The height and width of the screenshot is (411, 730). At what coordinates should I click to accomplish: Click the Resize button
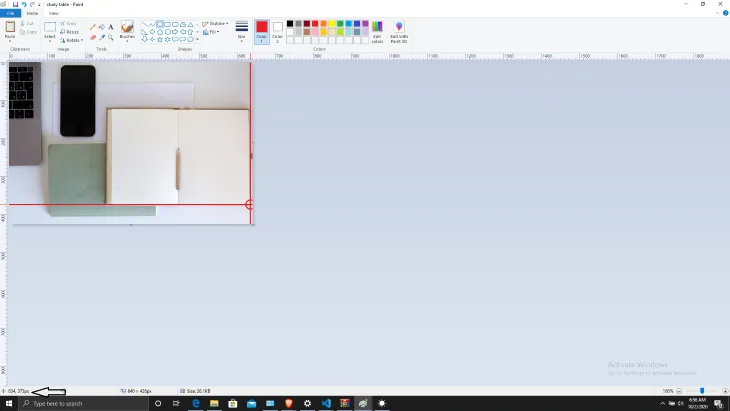pyautogui.click(x=69, y=32)
